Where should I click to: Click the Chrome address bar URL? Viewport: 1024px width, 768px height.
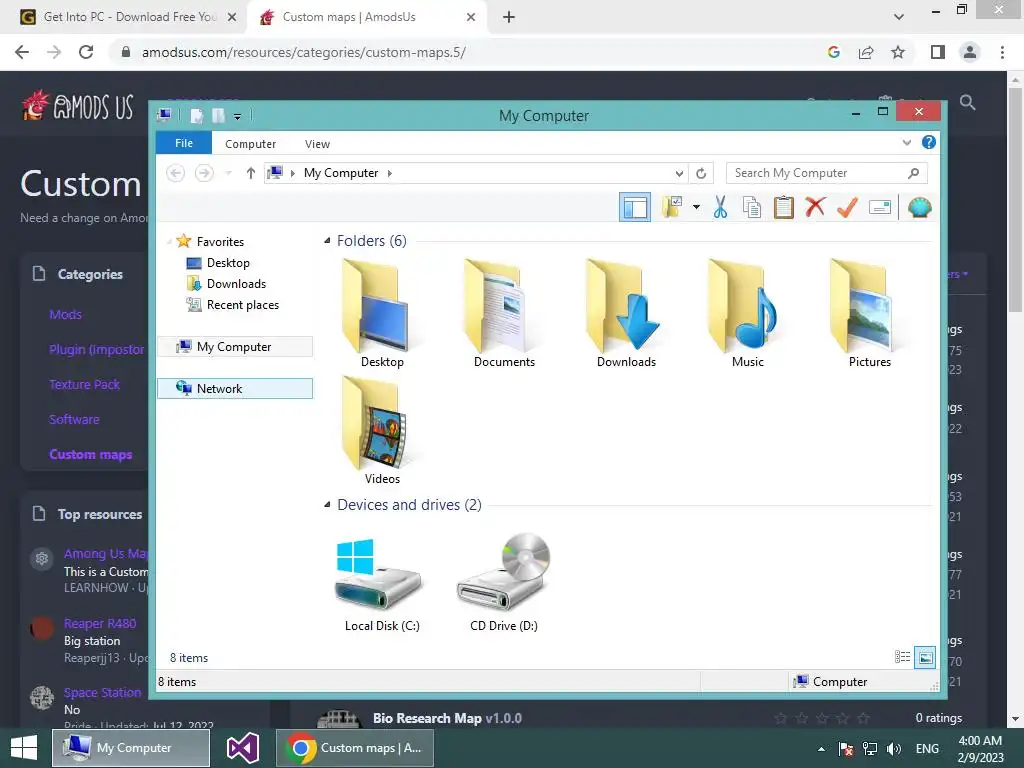[304, 52]
